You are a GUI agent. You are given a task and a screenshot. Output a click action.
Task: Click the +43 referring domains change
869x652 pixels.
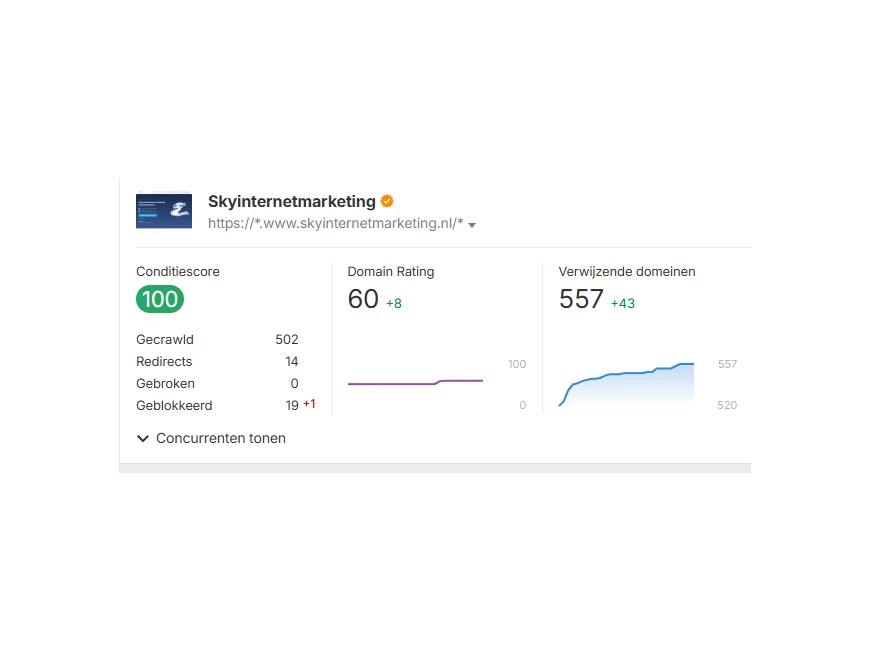point(623,303)
